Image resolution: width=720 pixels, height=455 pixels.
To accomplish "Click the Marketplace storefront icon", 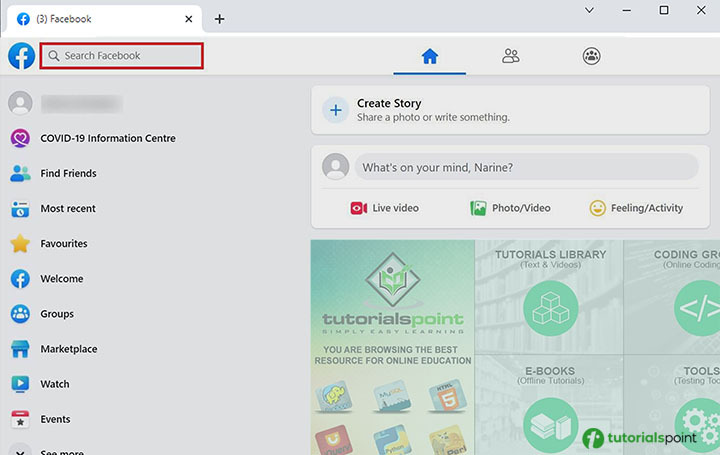I will click(20, 349).
